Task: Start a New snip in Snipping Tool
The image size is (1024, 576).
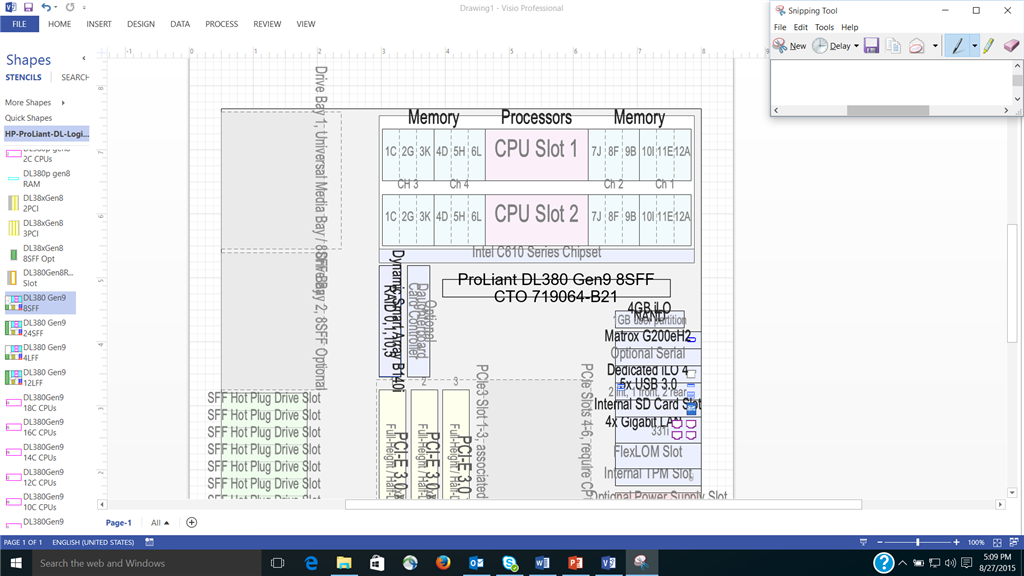Action: coord(790,46)
